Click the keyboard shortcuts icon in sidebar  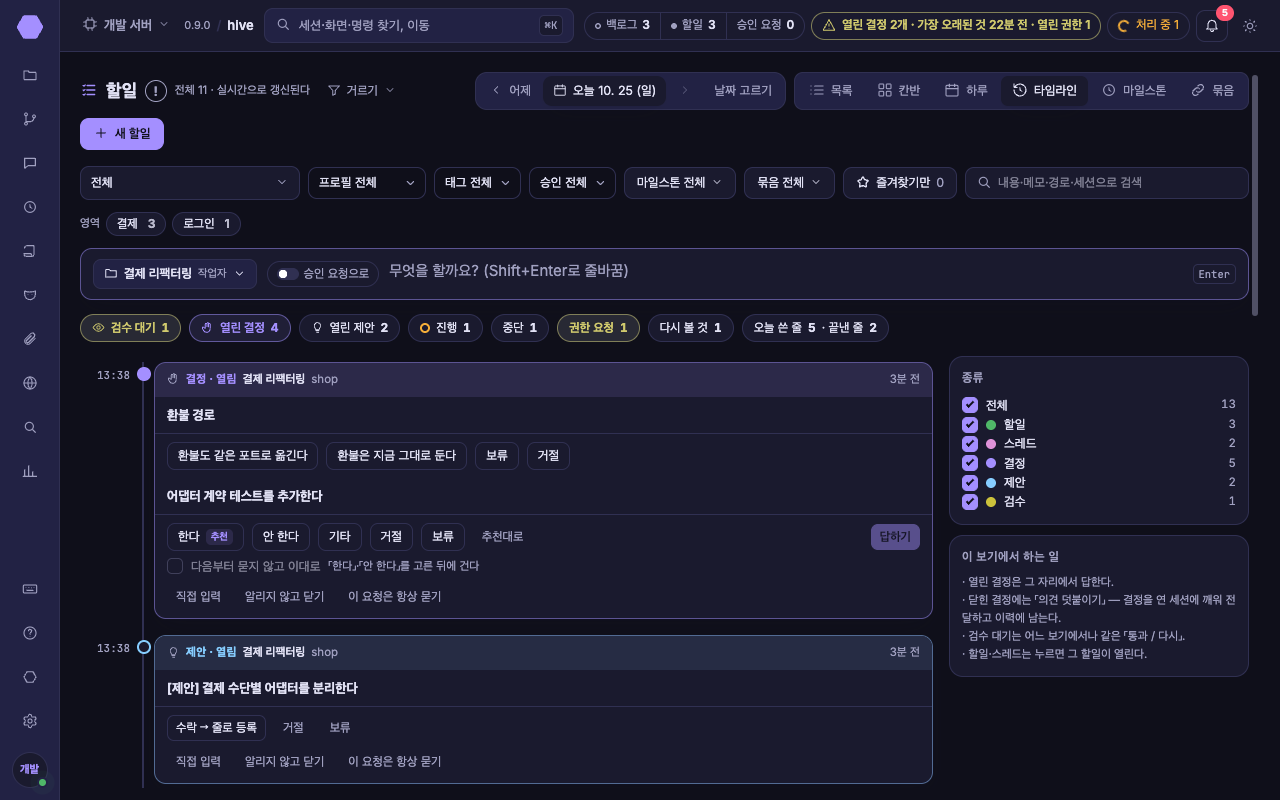point(30,589)
